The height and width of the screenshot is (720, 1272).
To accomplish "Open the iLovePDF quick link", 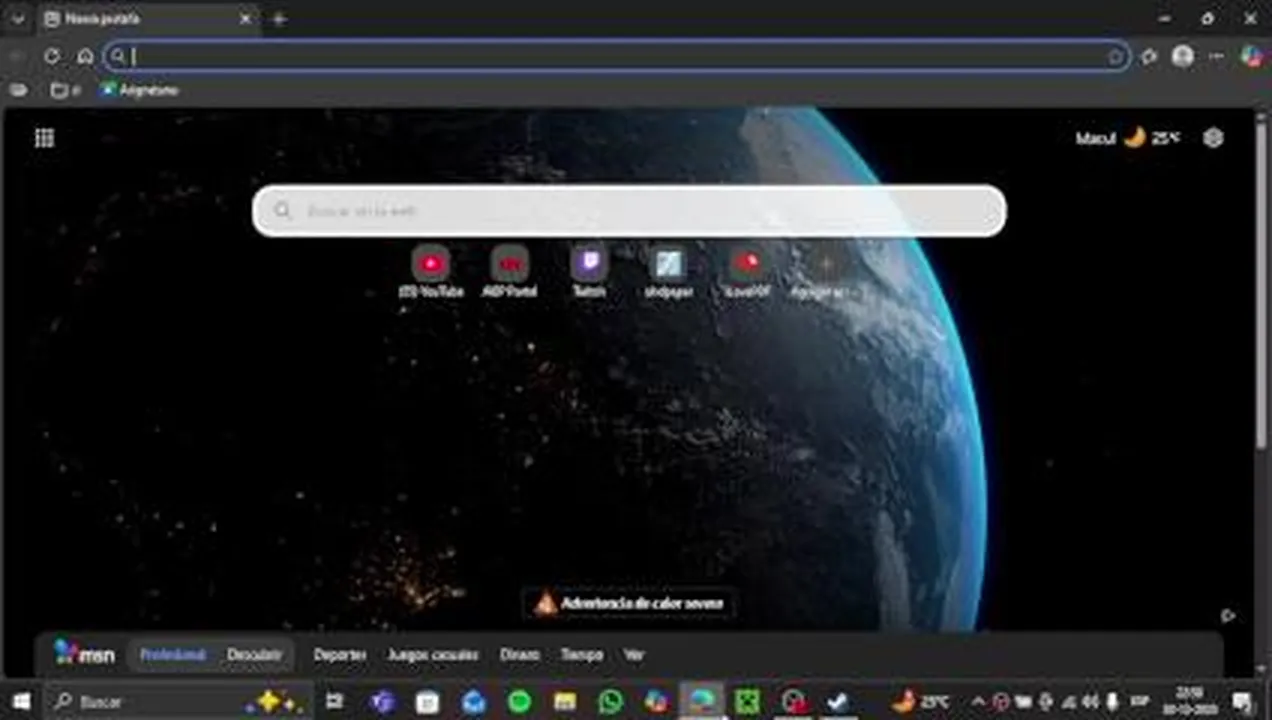I will coord(747,272).
